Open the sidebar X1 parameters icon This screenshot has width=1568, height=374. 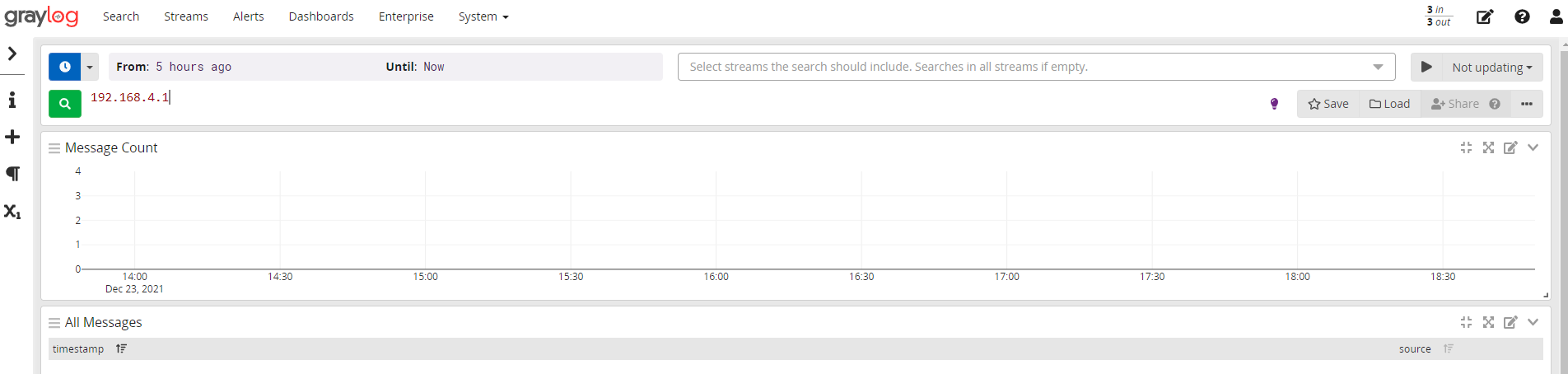[x=12, y=212]
